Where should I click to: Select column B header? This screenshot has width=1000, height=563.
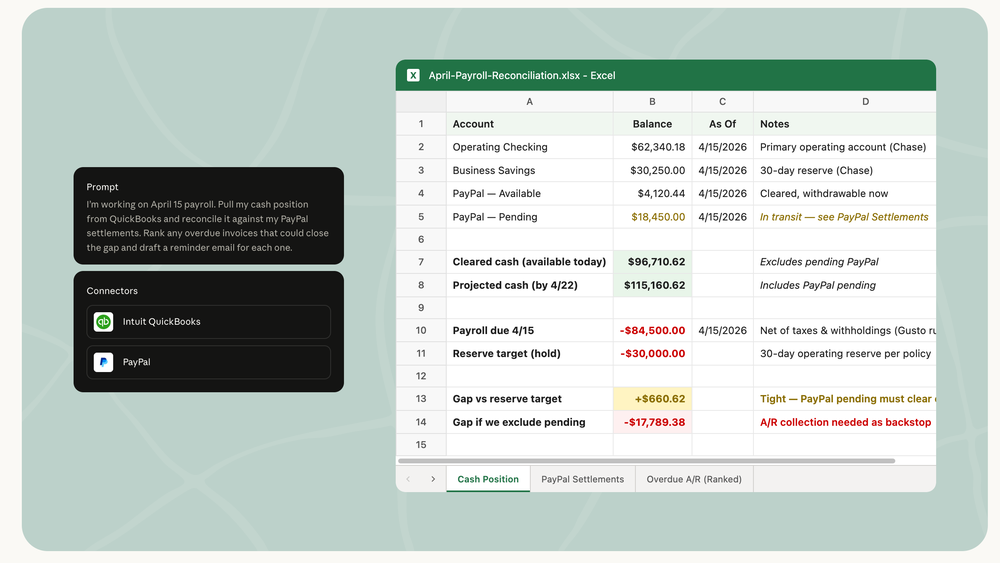(652, 101)
